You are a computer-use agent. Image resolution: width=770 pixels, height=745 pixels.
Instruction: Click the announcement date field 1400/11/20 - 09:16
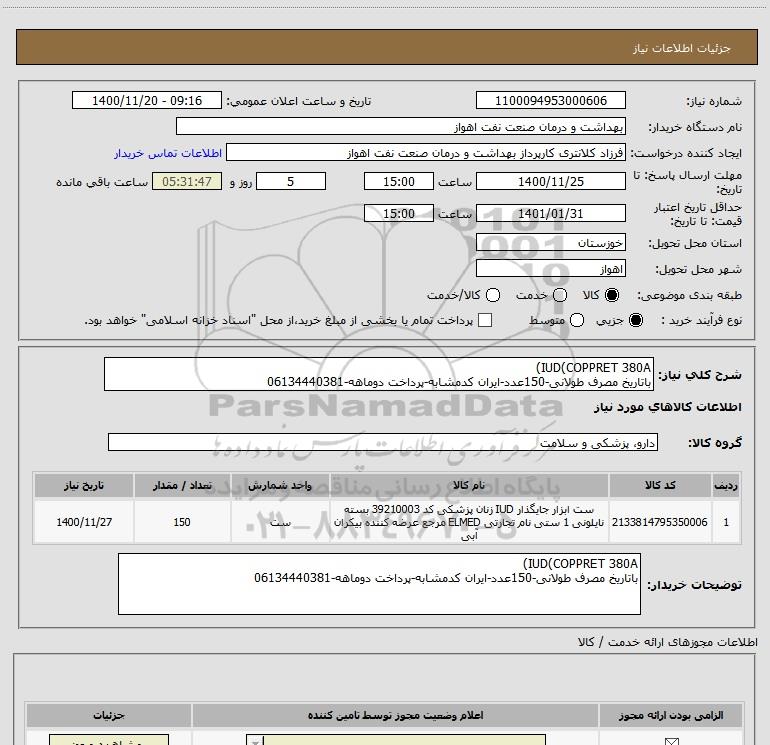pyautogui.click(x=147, y=100)
